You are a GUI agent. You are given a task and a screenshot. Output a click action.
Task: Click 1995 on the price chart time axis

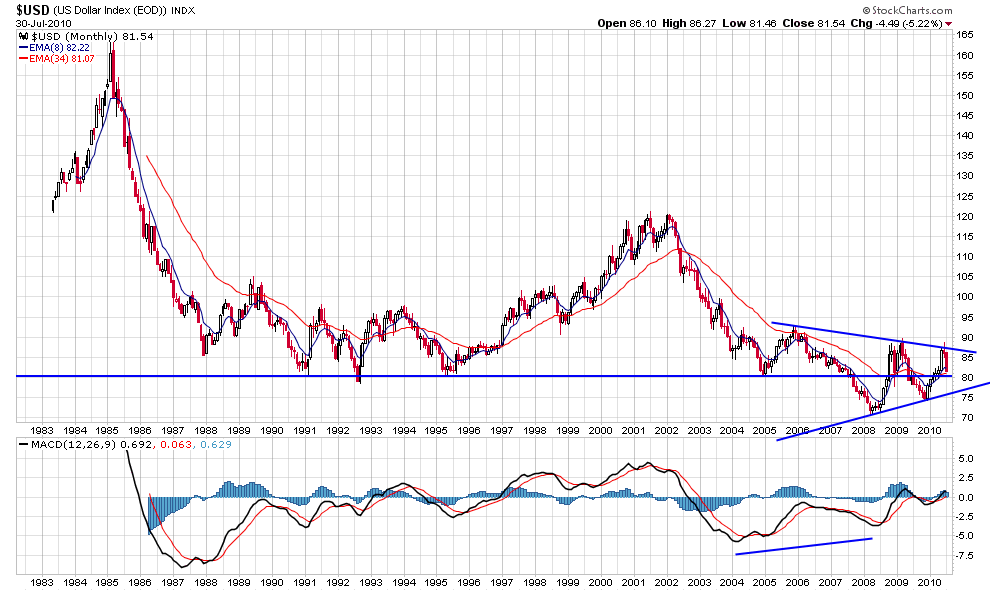436,431
